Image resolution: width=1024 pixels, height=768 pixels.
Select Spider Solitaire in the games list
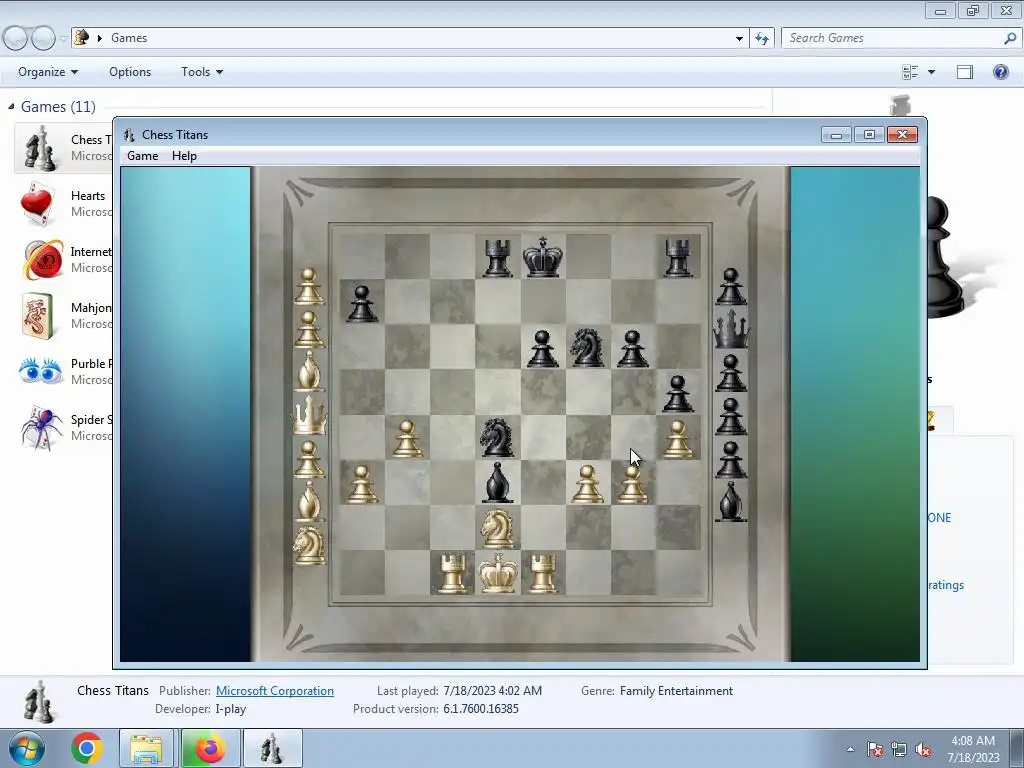coord(63,428)
